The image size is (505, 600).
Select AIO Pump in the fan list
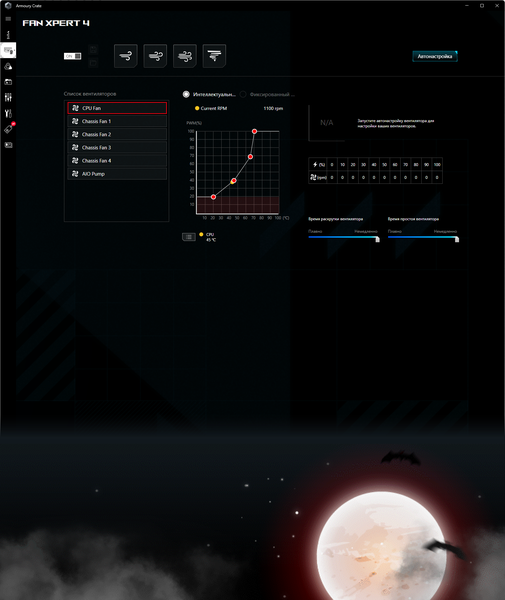pos(117,174)
